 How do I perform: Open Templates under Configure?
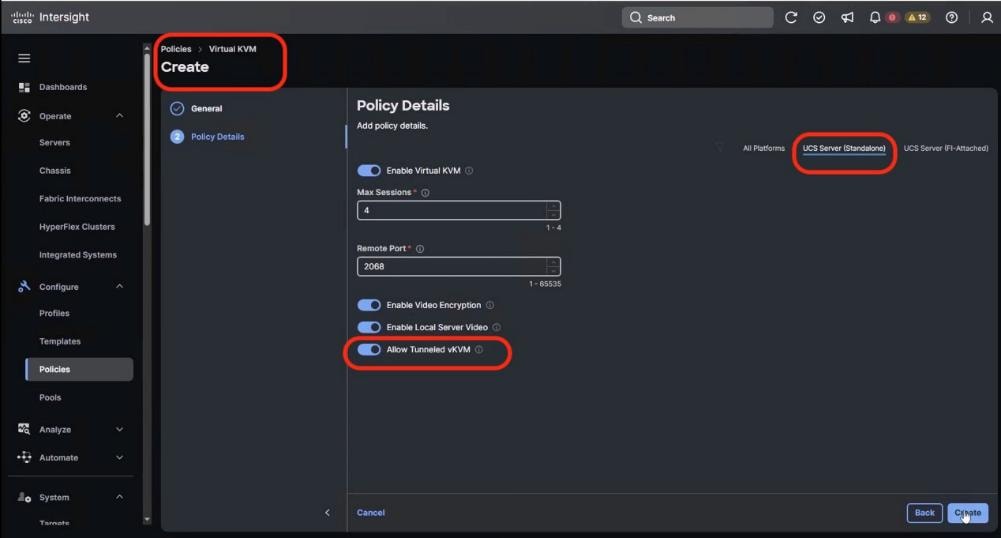(60, 341)
